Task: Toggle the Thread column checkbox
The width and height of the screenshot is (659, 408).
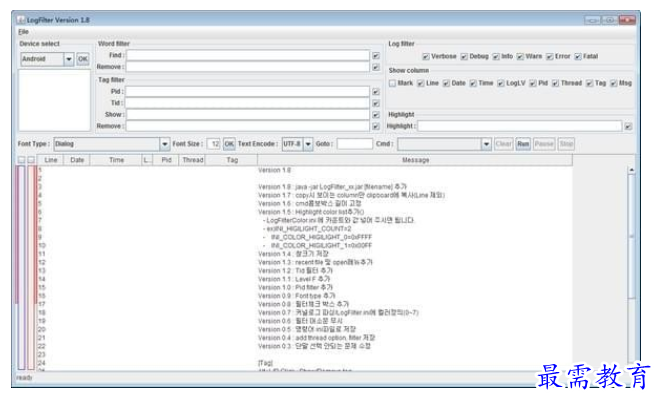Action: click(x=556, y=83)
